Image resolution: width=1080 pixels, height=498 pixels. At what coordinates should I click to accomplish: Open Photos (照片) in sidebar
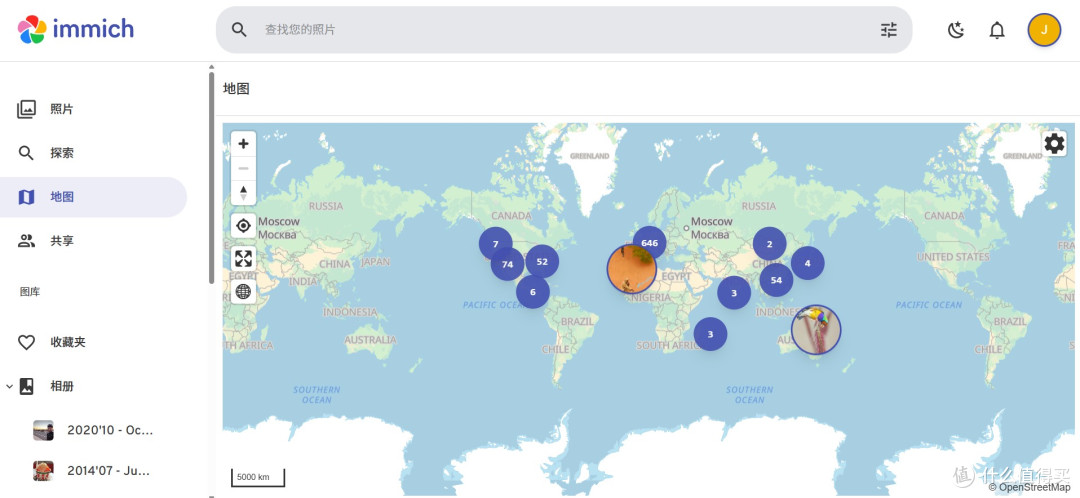(x=94, y=109)
